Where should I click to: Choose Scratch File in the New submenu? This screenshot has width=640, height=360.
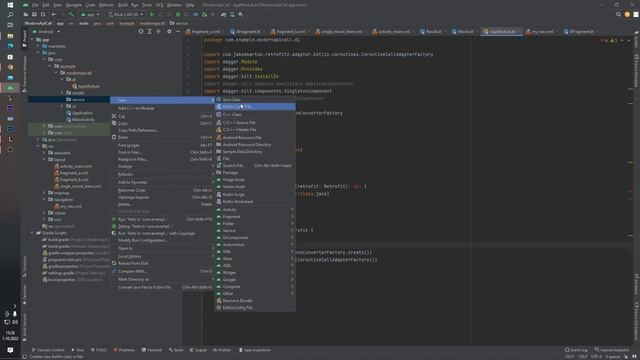coord(255,166)
